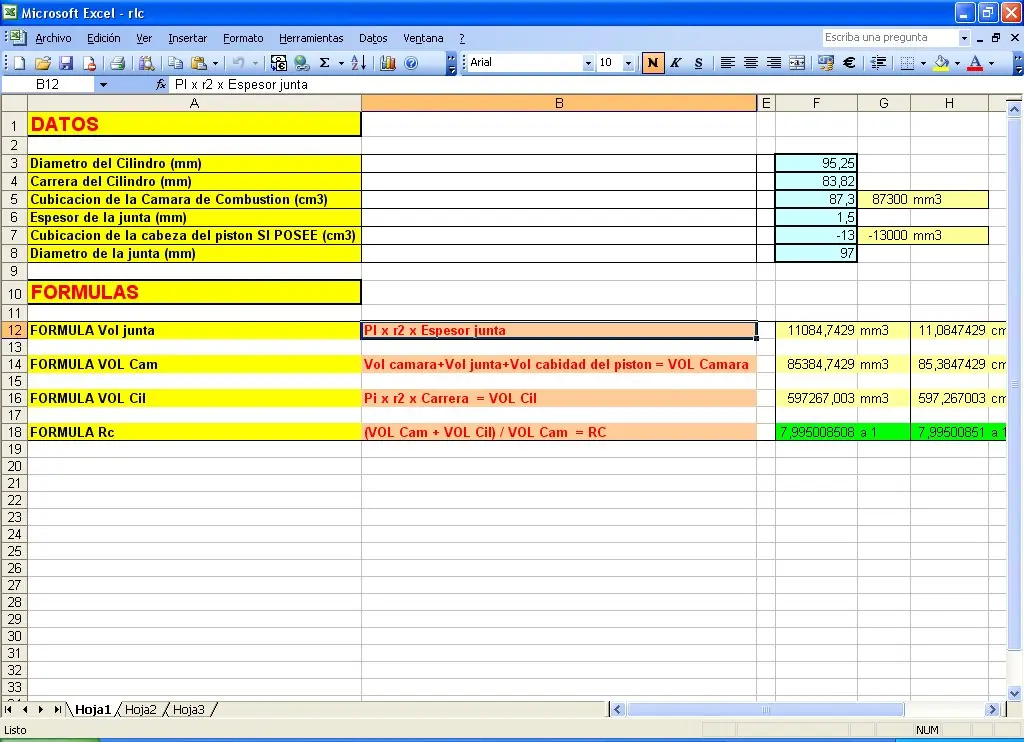Switch to the Hoja2 sheet tab
The height and width of the screenshot is (742, 1024).
[x=140, y=709]
